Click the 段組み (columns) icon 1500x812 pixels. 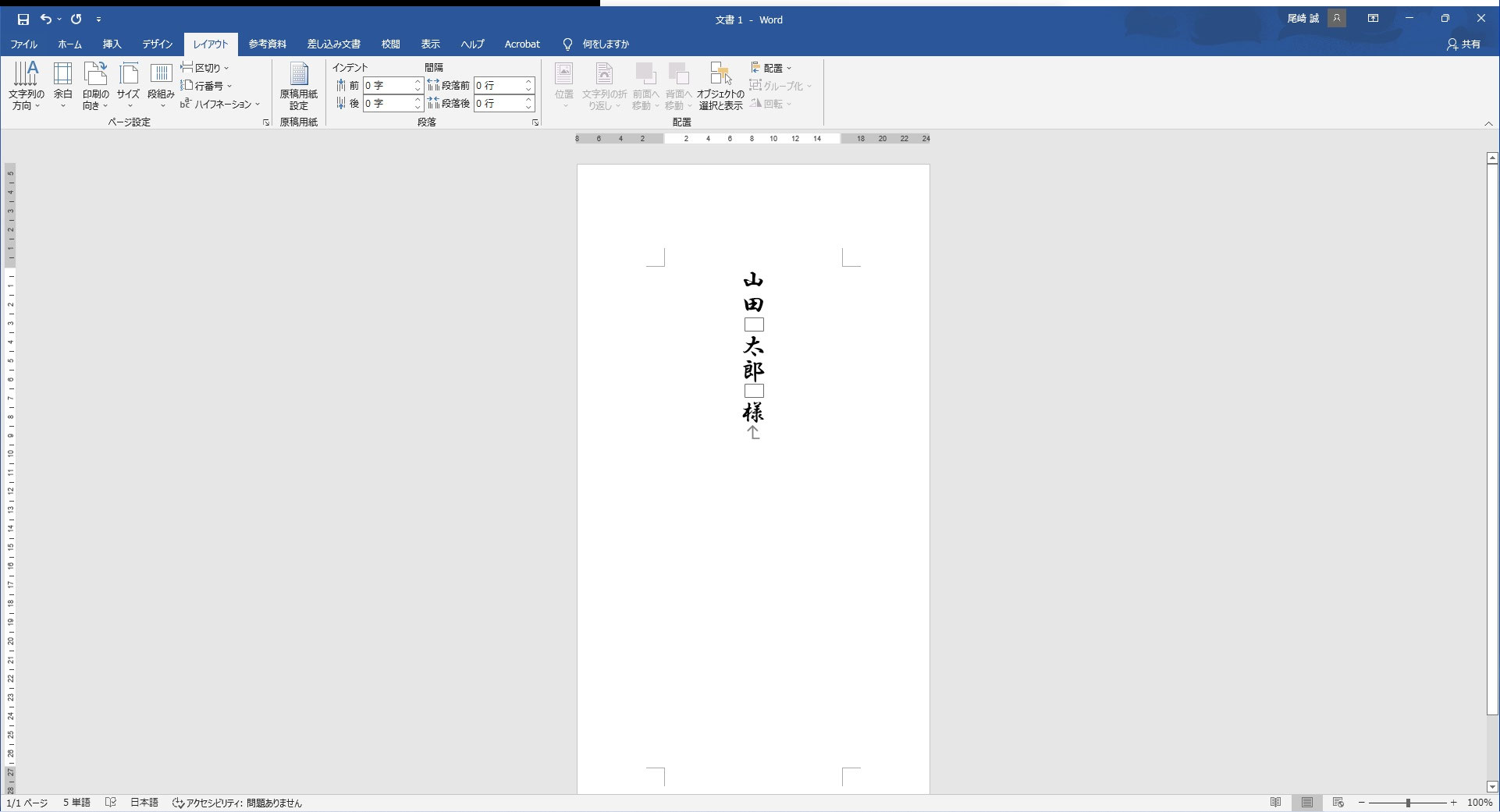[160, 84]
